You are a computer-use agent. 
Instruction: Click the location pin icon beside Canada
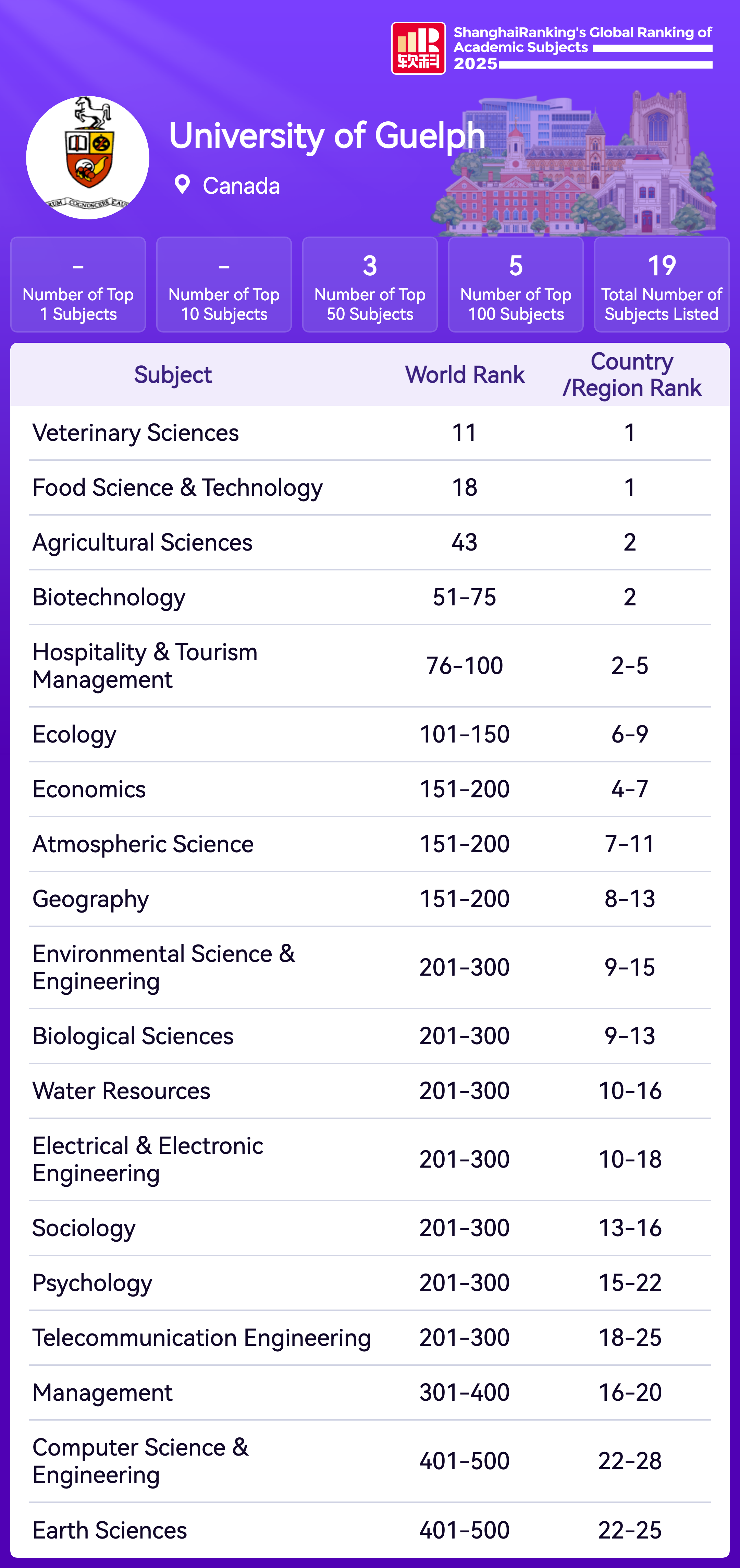click(182, 184)
